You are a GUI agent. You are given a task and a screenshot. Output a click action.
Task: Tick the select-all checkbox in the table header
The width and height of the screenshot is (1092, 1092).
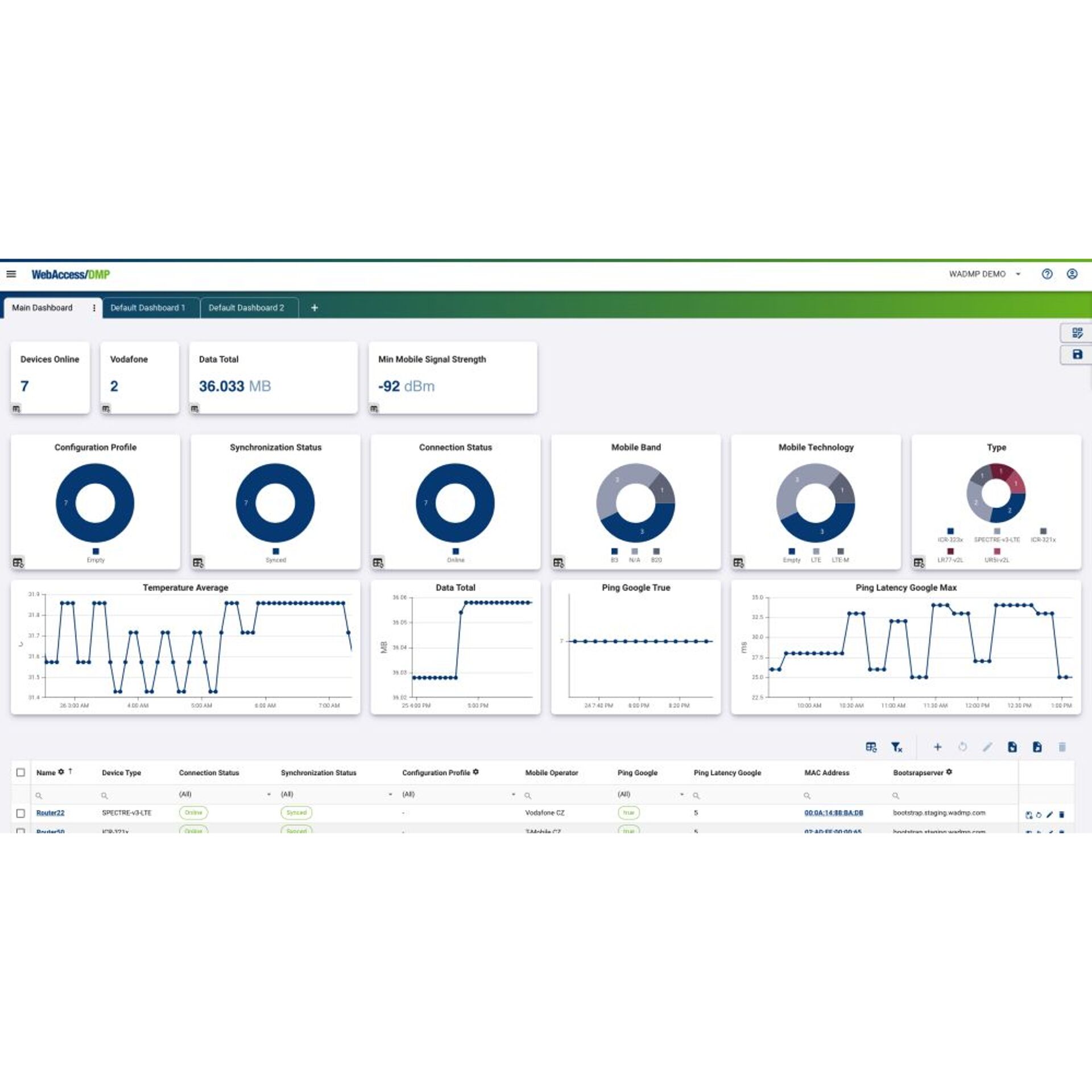[x=21, y=772]
